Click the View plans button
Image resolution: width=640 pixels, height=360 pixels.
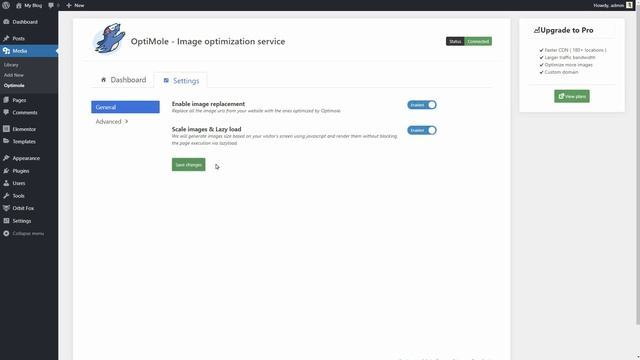pos(572,96)
